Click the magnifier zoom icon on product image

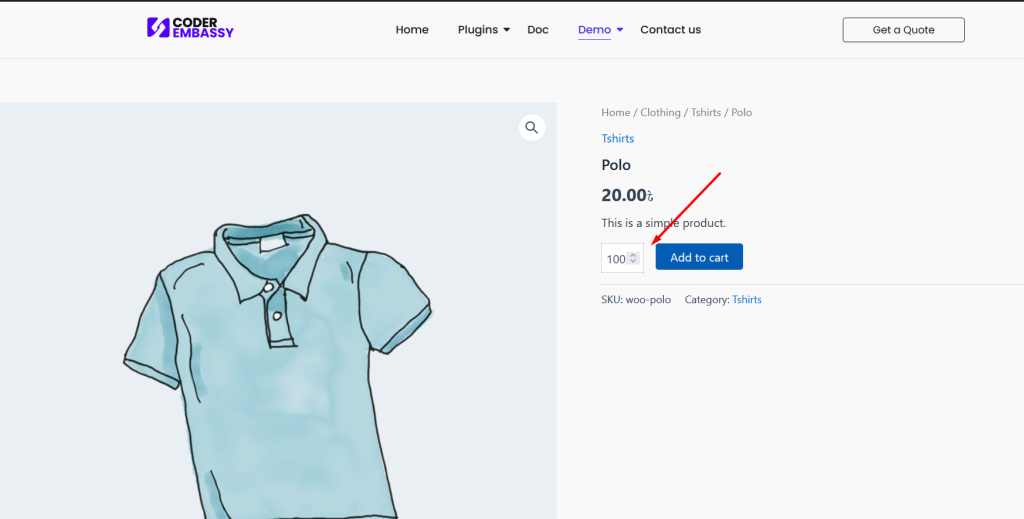coord(531,127)
